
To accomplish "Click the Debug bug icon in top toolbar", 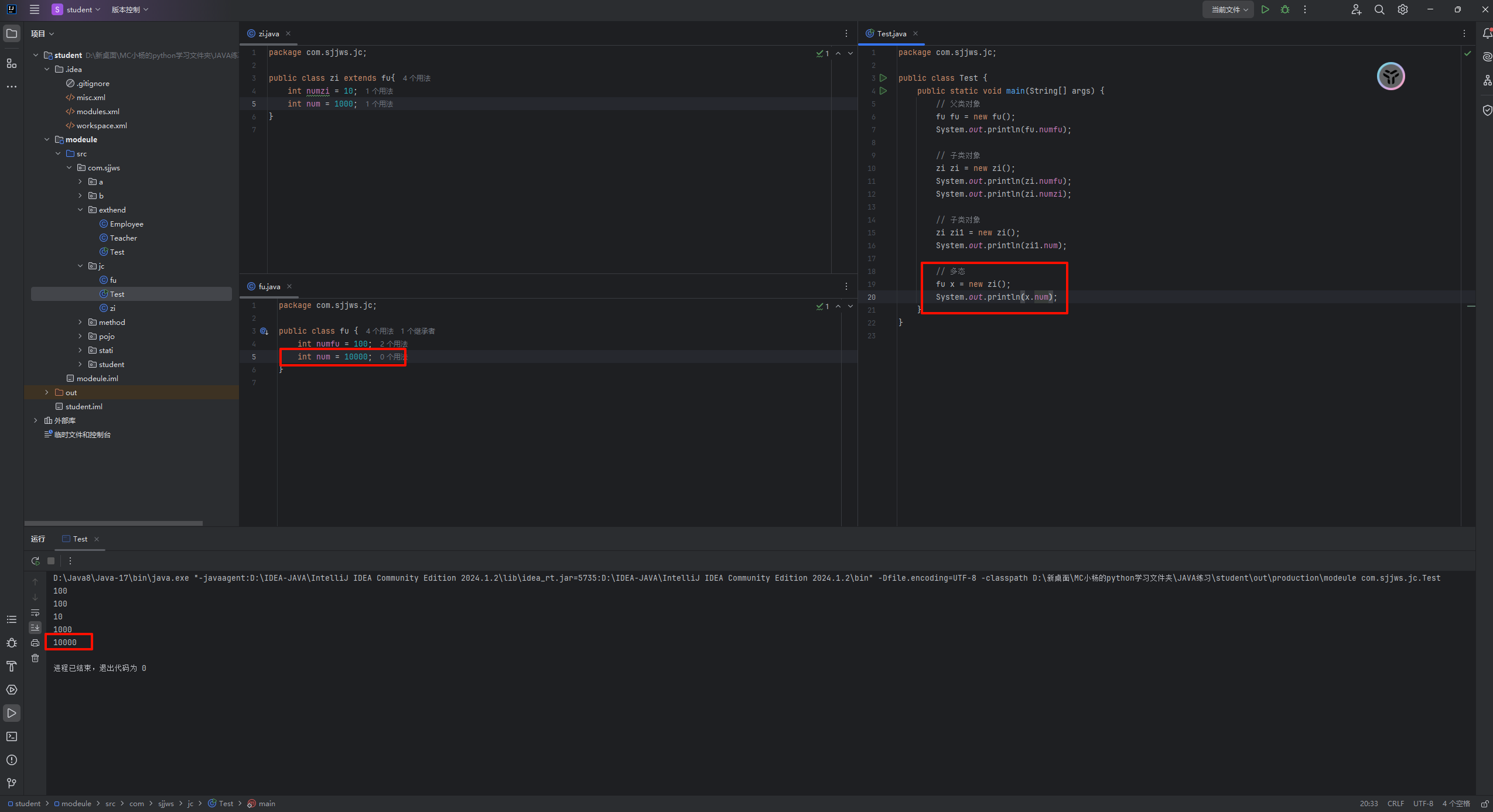I will 1285,9.
